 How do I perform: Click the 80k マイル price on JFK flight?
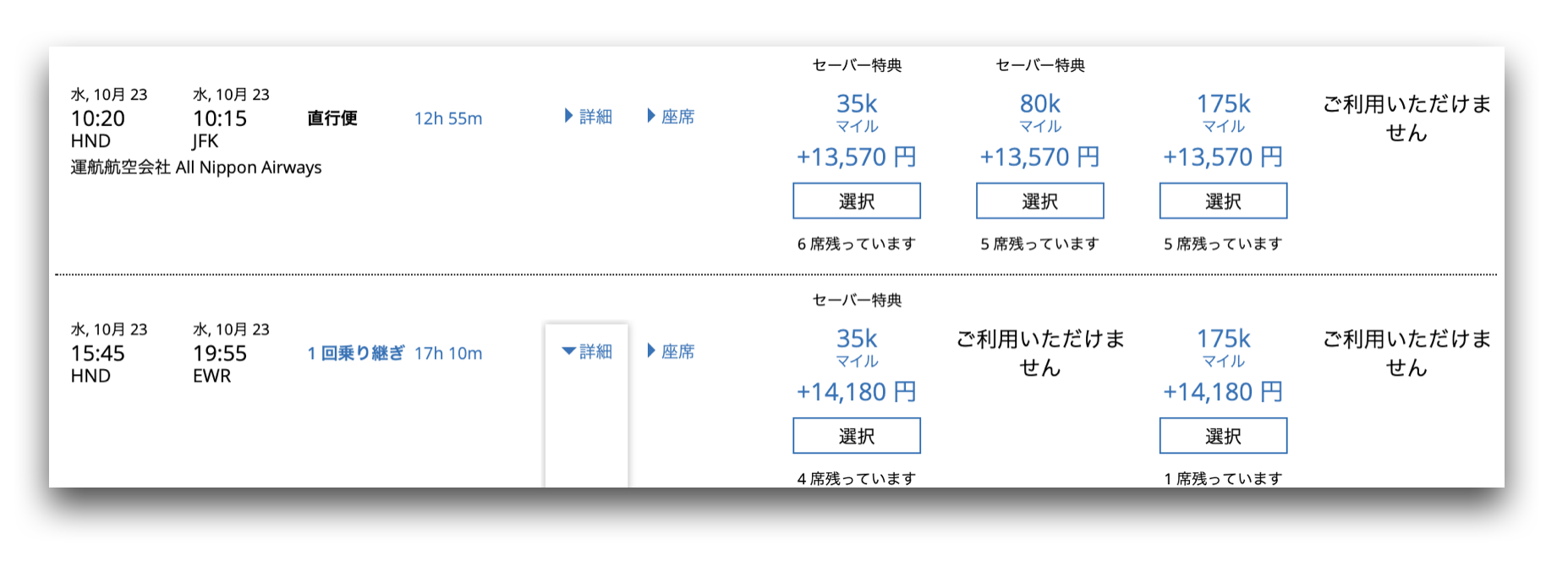[x=1040, y=113]
